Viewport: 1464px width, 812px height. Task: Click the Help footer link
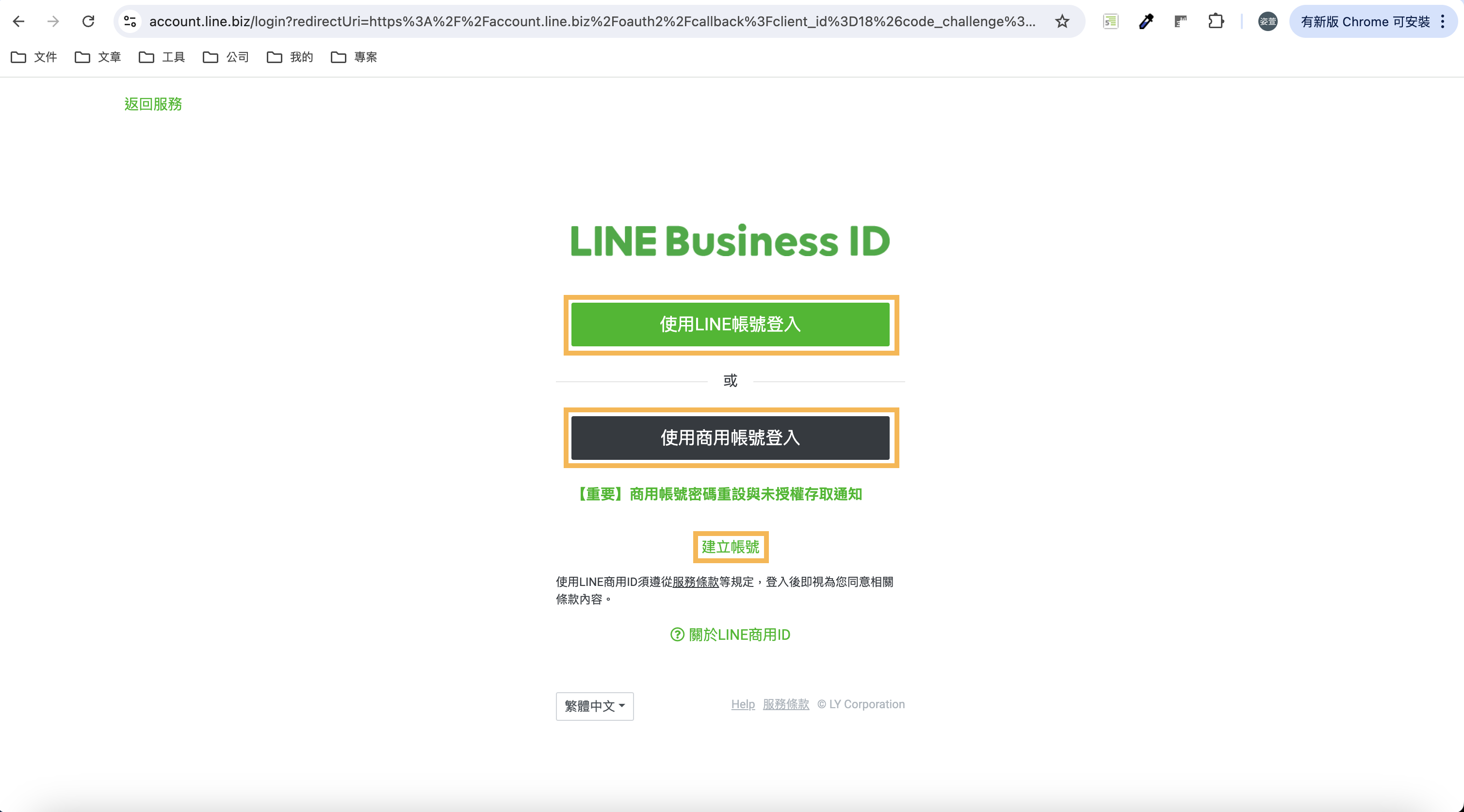point(743,704)
